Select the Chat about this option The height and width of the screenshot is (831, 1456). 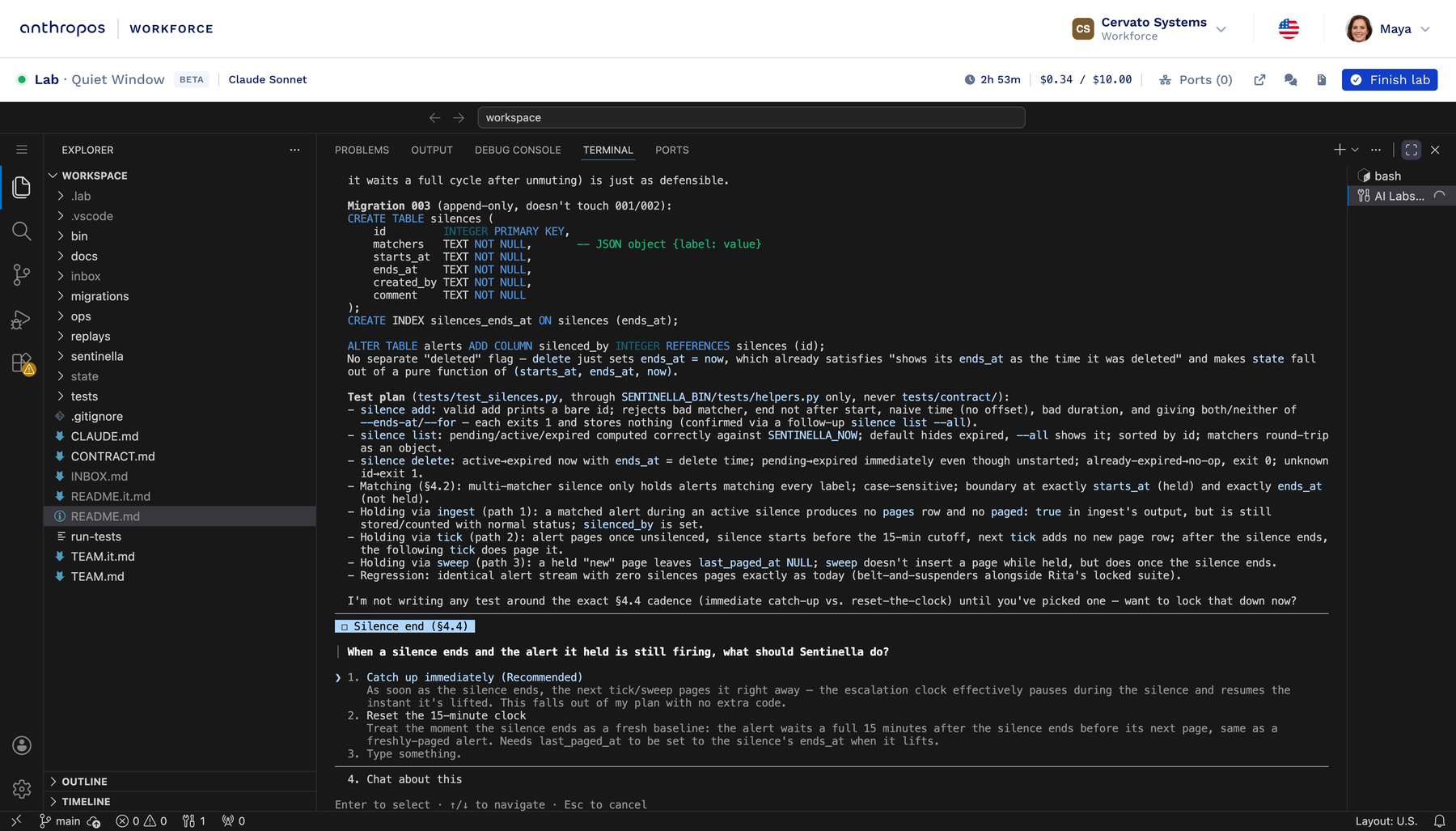pos(414,779)
